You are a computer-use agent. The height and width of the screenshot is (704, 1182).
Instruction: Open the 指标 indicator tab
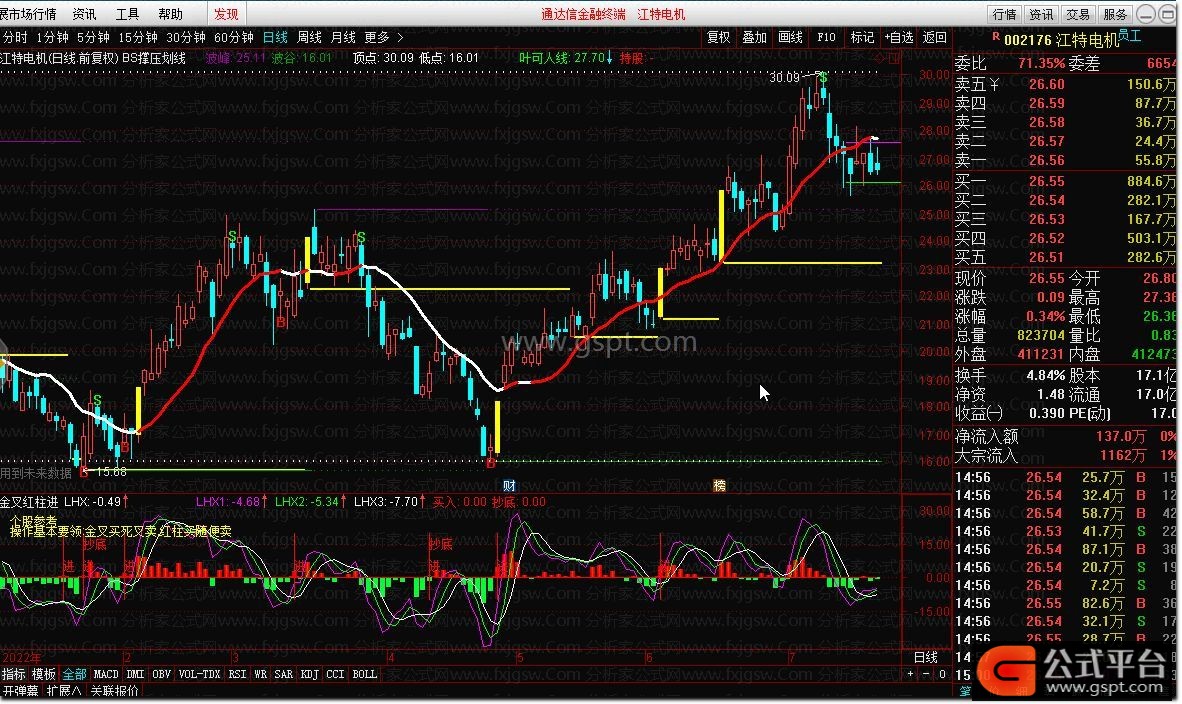[14, 674]
